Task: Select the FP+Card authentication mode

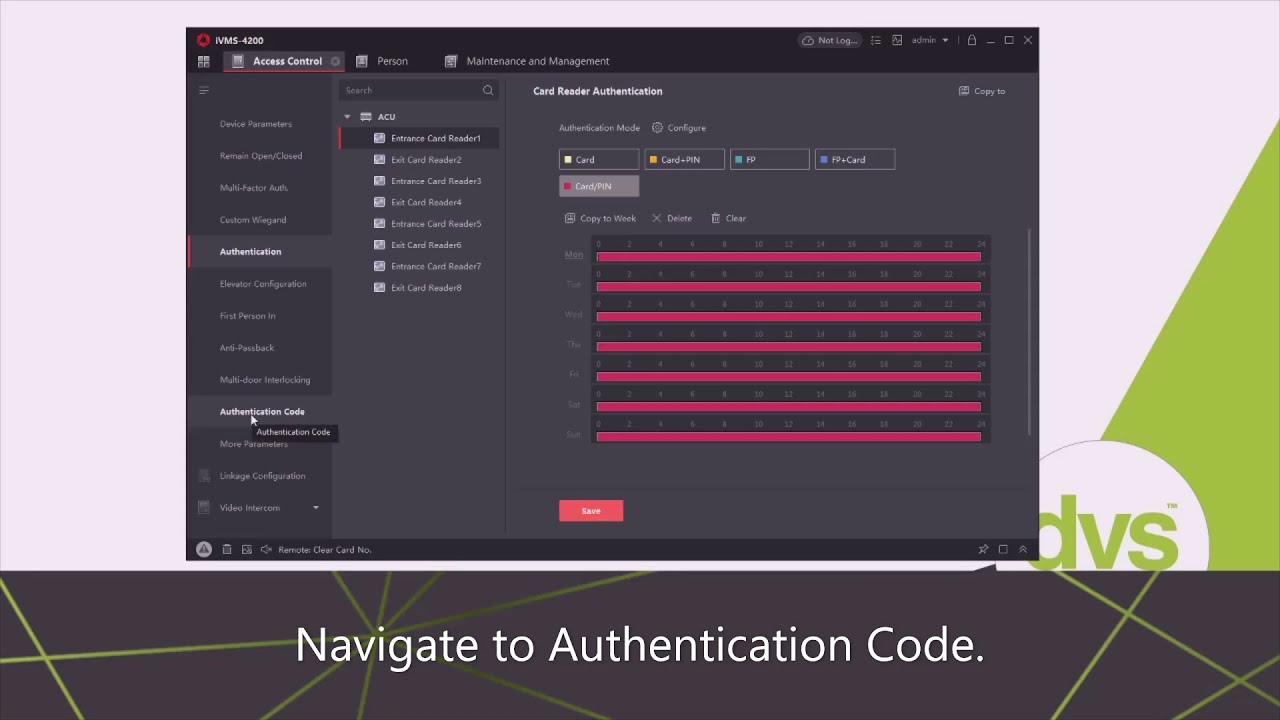Action: coord(855,160)
